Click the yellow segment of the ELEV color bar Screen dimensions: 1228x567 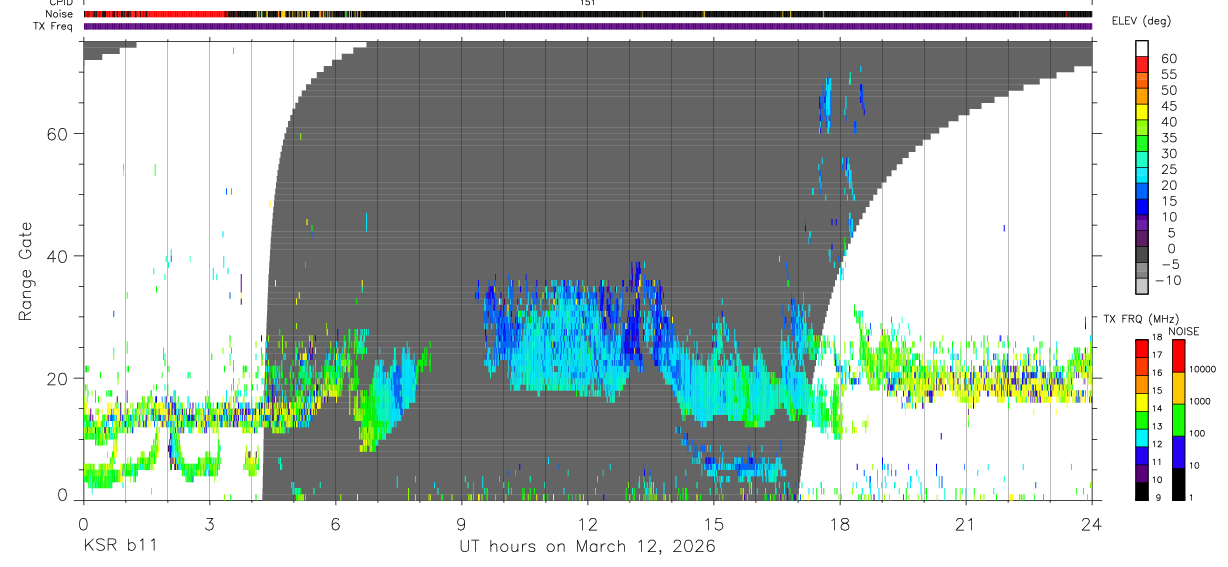pos(1142,112)
